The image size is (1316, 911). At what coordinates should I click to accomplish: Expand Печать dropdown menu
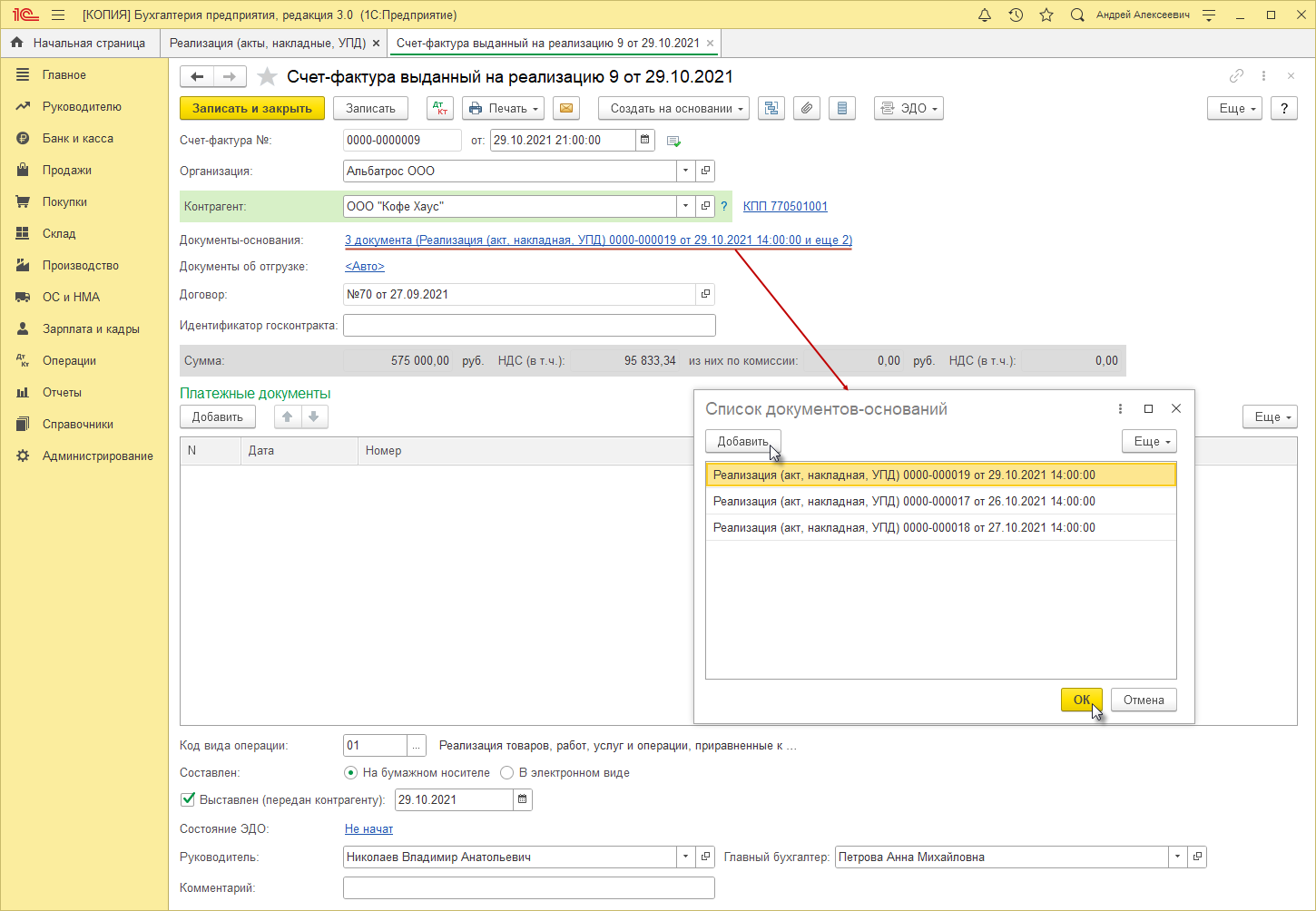tap(504, 108)
